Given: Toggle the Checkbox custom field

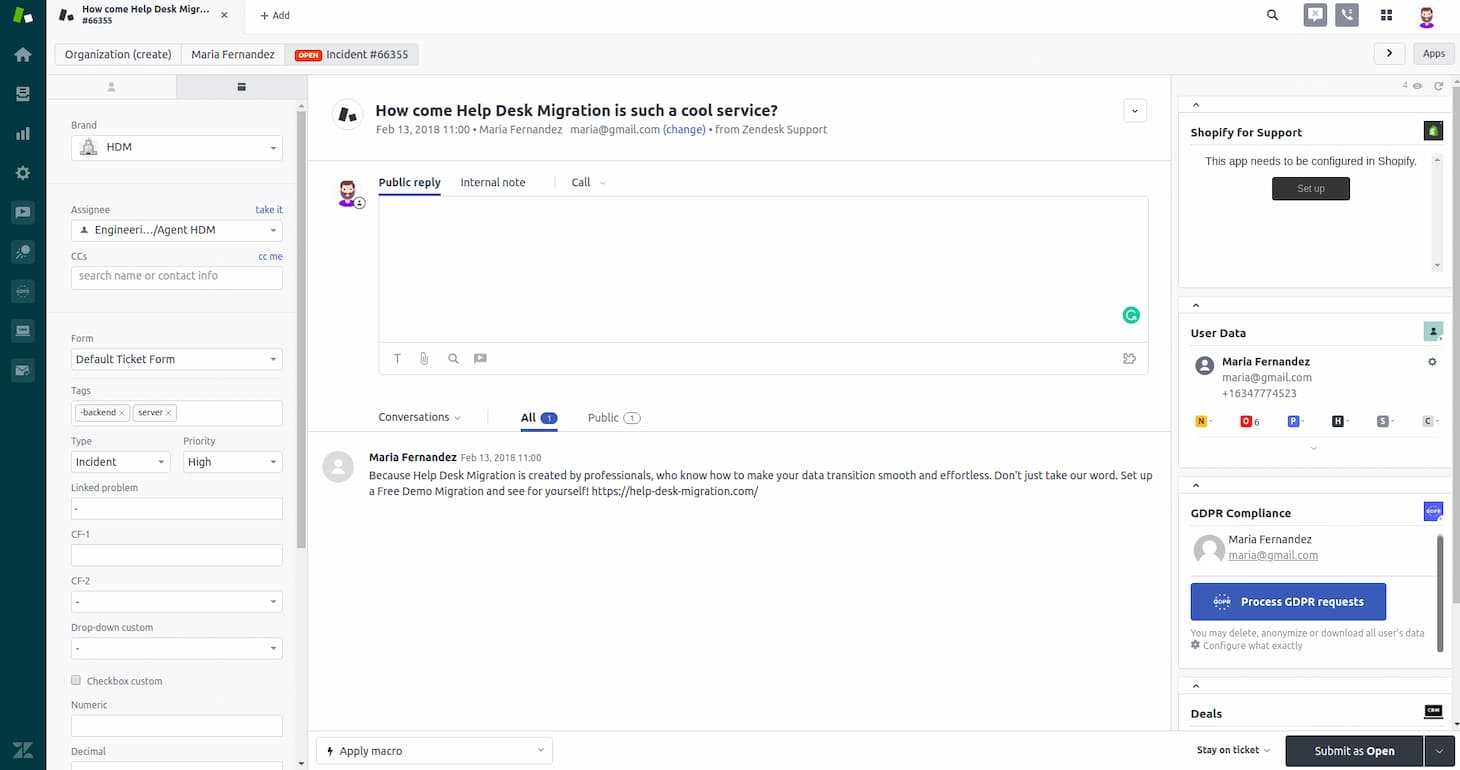Looking at the screenshot, I should point(76,680).
